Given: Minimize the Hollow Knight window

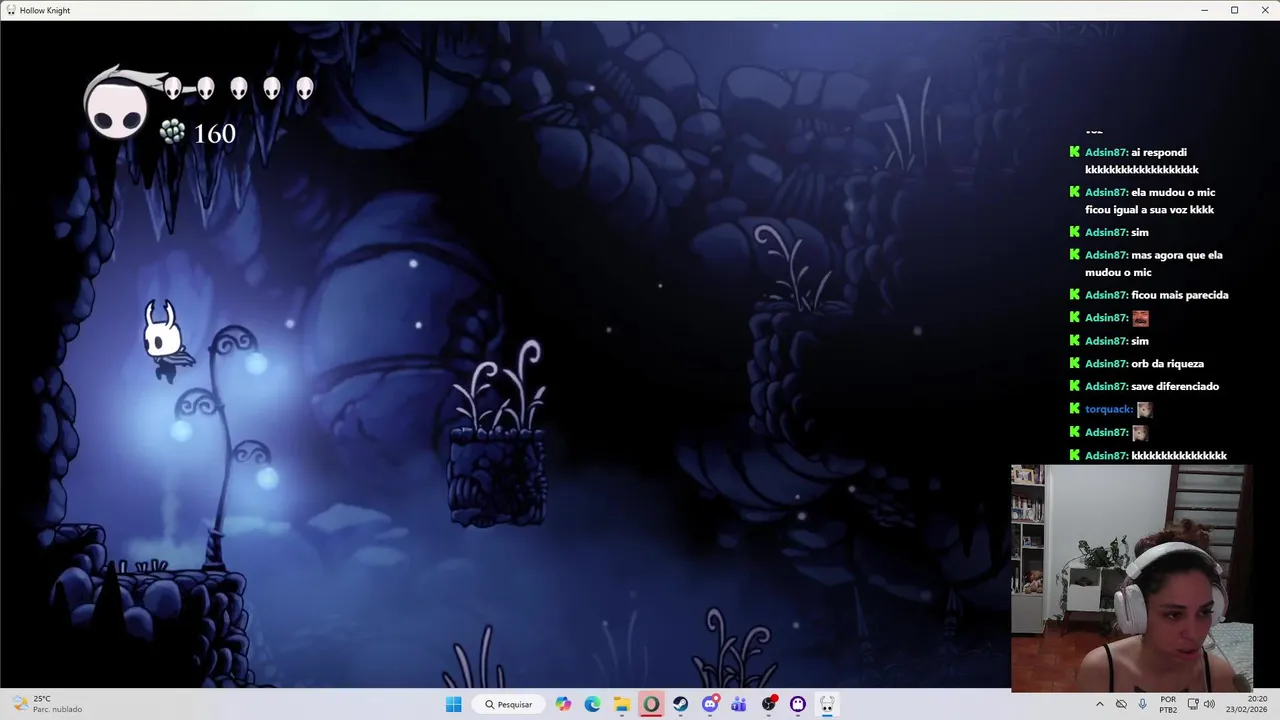Looking at the screenshot, I should (x=1204, y=10).
